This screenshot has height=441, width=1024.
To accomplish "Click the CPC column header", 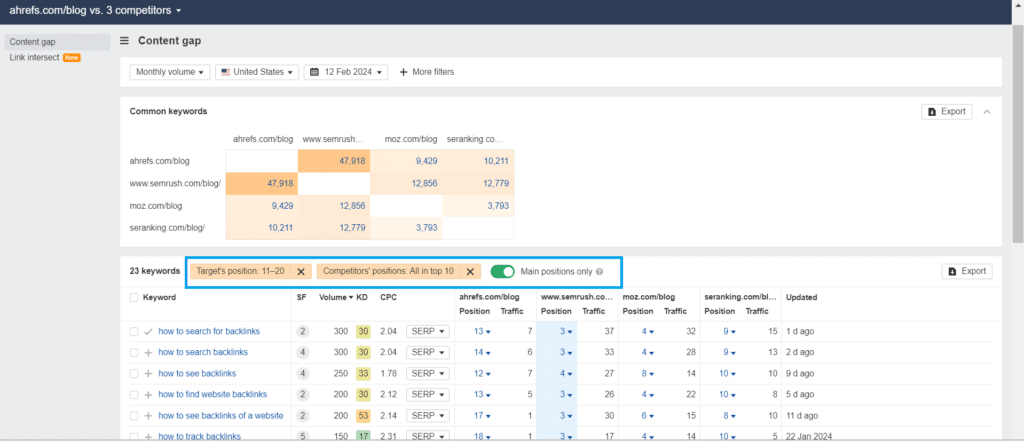I will point(389,297).
